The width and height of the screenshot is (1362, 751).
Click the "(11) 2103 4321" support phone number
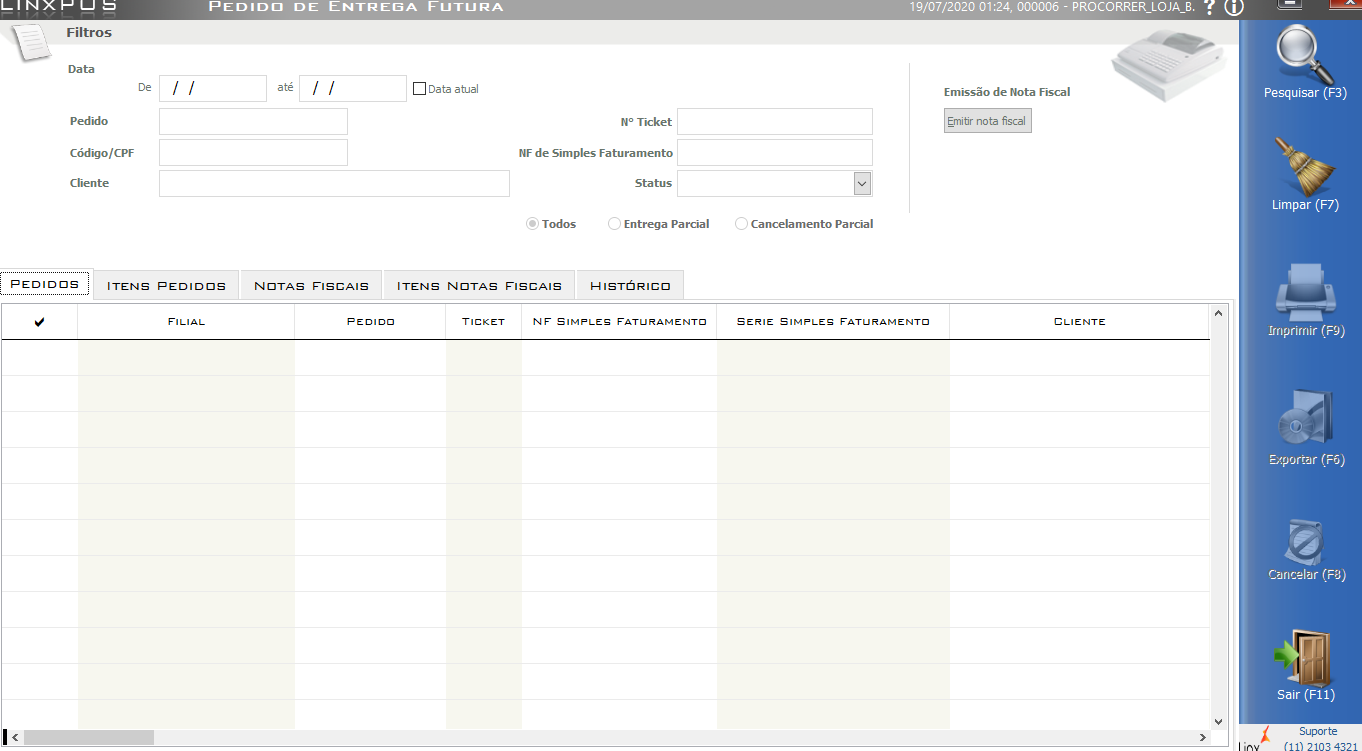click(1321, 746)
